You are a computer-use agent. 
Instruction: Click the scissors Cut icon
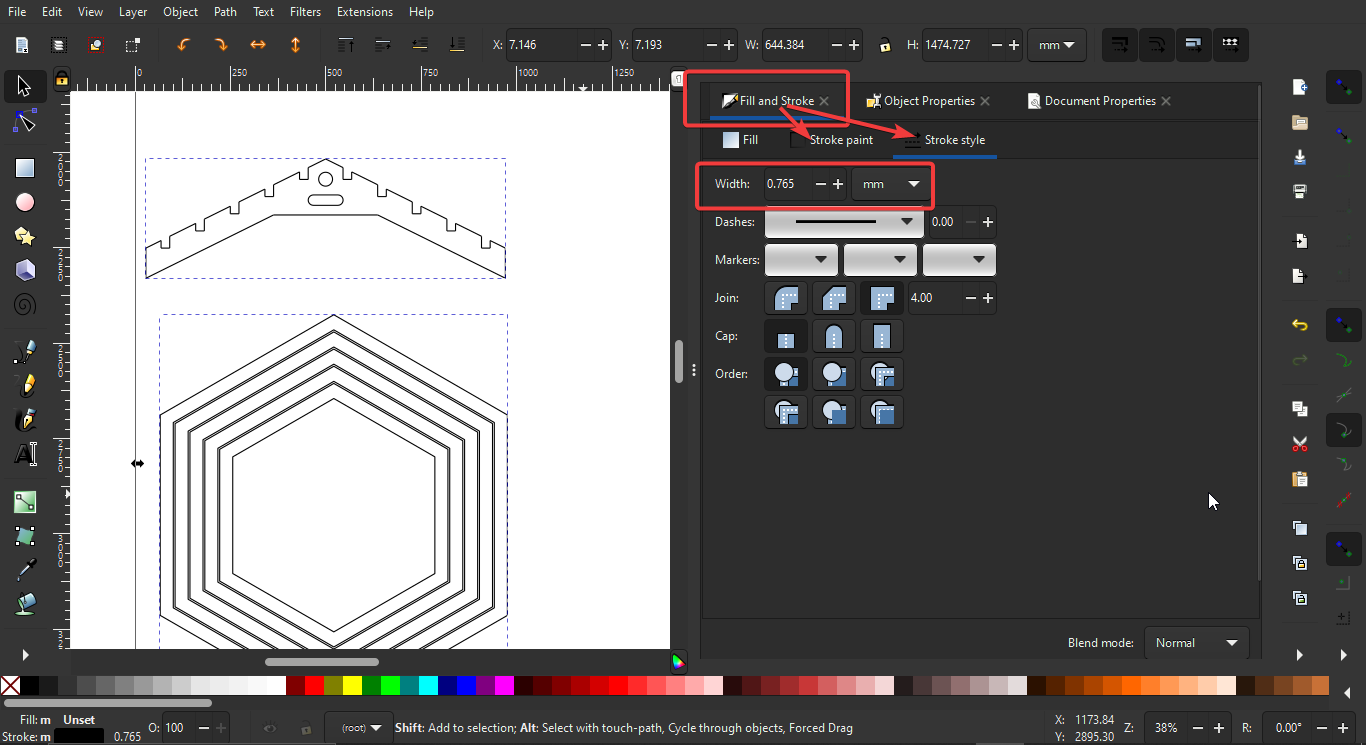(x=1299, y=443)
